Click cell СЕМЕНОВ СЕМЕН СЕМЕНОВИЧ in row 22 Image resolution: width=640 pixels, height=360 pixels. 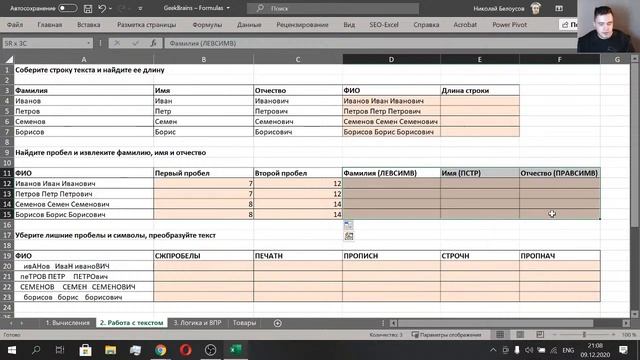click(x=84, y=287)
